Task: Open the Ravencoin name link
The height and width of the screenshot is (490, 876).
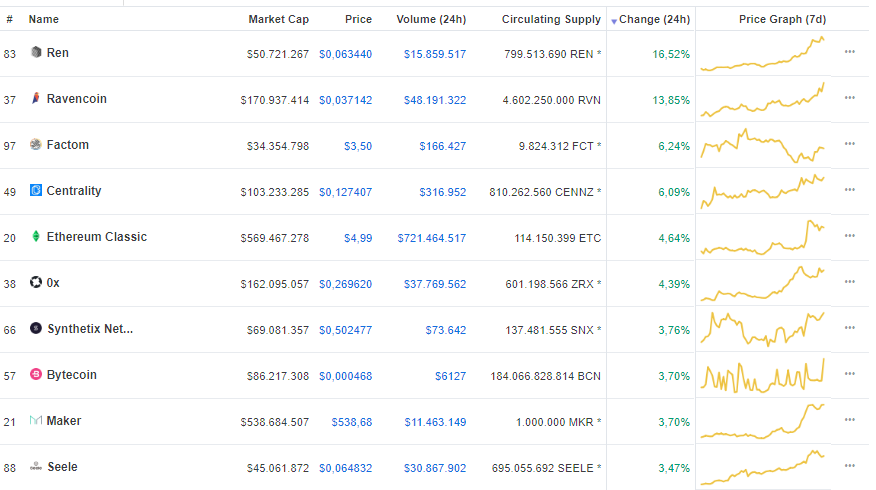Action: (77, 99)
